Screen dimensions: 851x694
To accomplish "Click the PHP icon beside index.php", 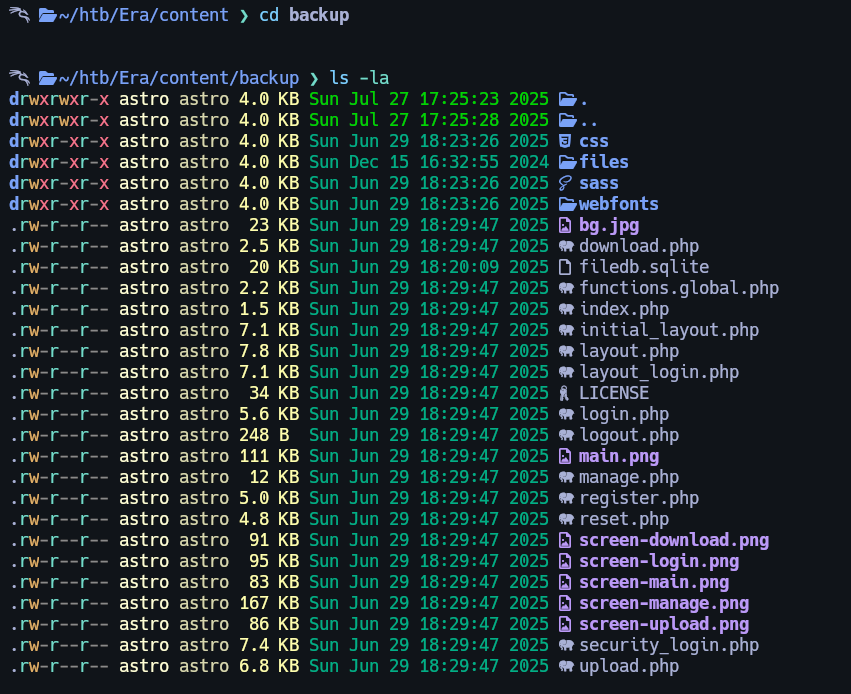I will (566, 310).
